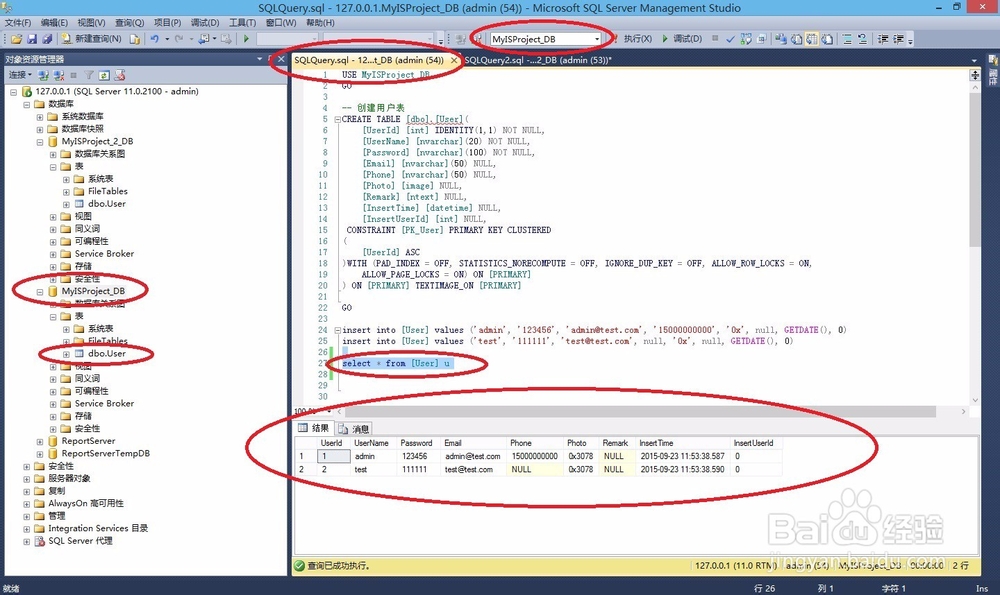Expand the 服务器对象 node

click(x=26, y=479)
